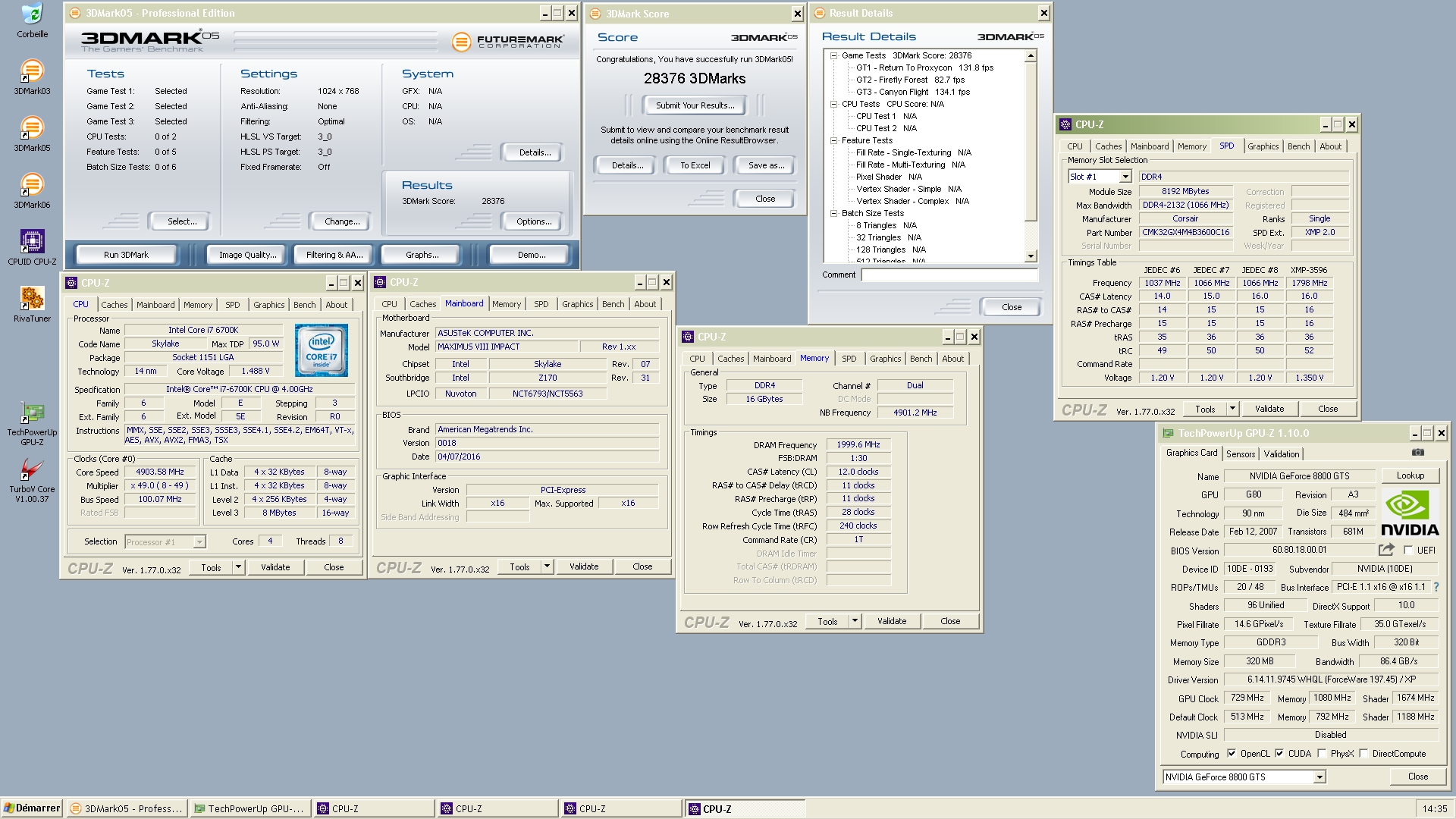1456x819 pixels.
Task: Toggle the OpenCL checkbox in GPU-Z
Action: tap(1232, 754)
